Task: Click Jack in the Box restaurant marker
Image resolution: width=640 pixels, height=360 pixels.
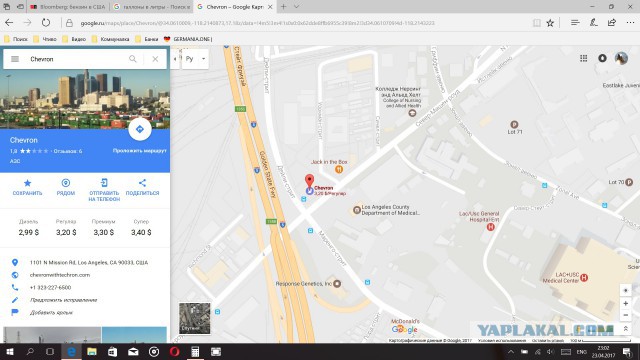Action: click(339, 169)
